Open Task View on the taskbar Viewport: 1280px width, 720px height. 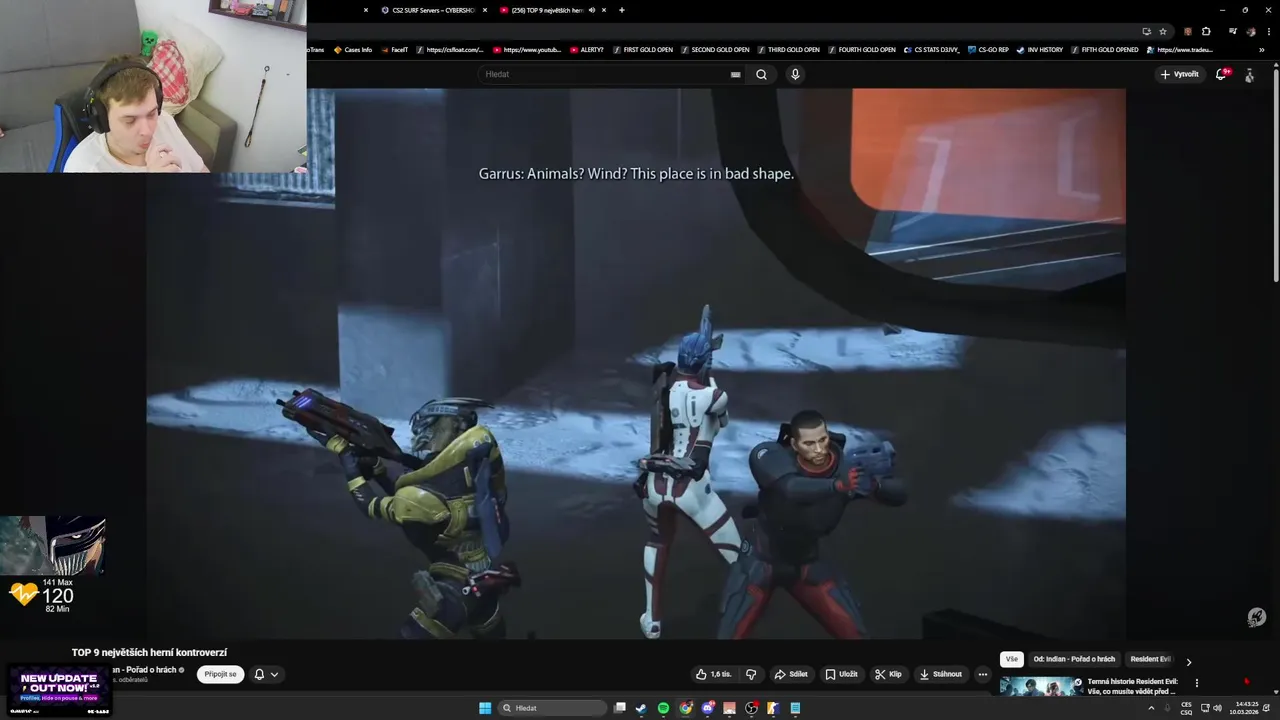pos(620,708)
